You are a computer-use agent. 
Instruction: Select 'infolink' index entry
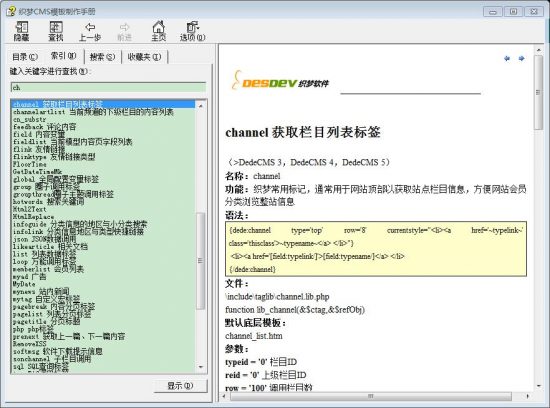pos(78,232)
